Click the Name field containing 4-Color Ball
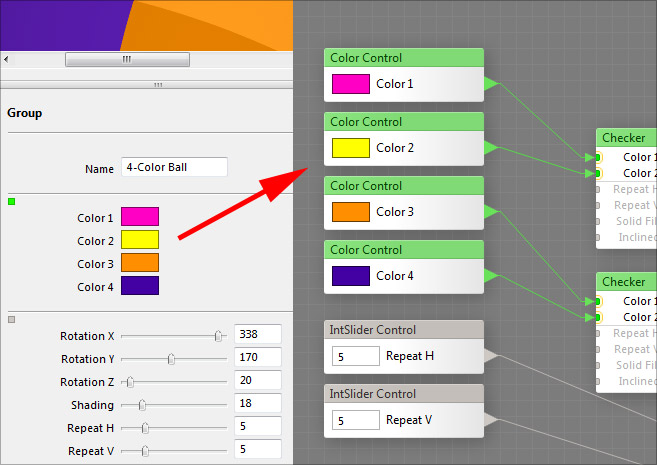 click(x=174, y=168)
